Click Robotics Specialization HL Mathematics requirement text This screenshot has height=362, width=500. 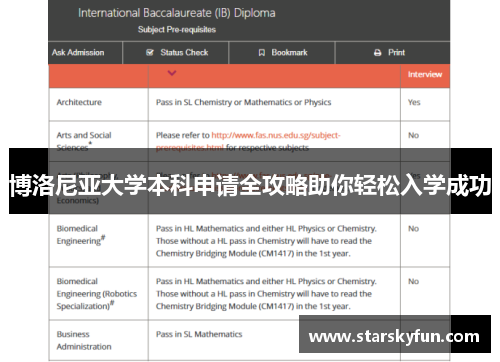pyautogui.click(x=266, y=294)
